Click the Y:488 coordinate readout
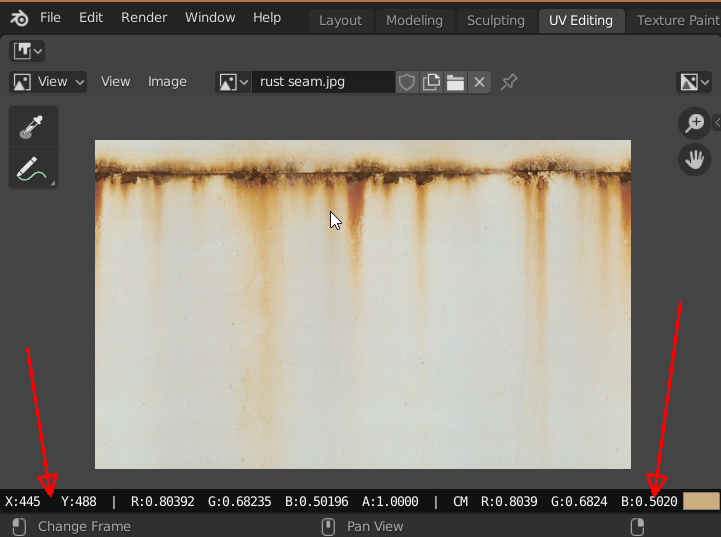The image size is (721, 537). pos(79,501)
